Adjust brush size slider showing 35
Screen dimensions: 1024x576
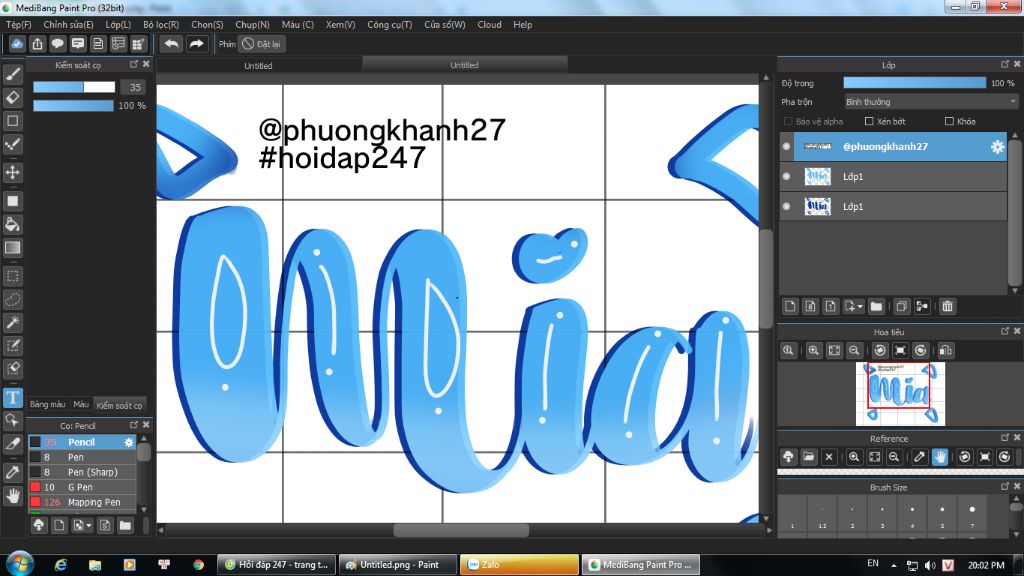pos(74,87)
